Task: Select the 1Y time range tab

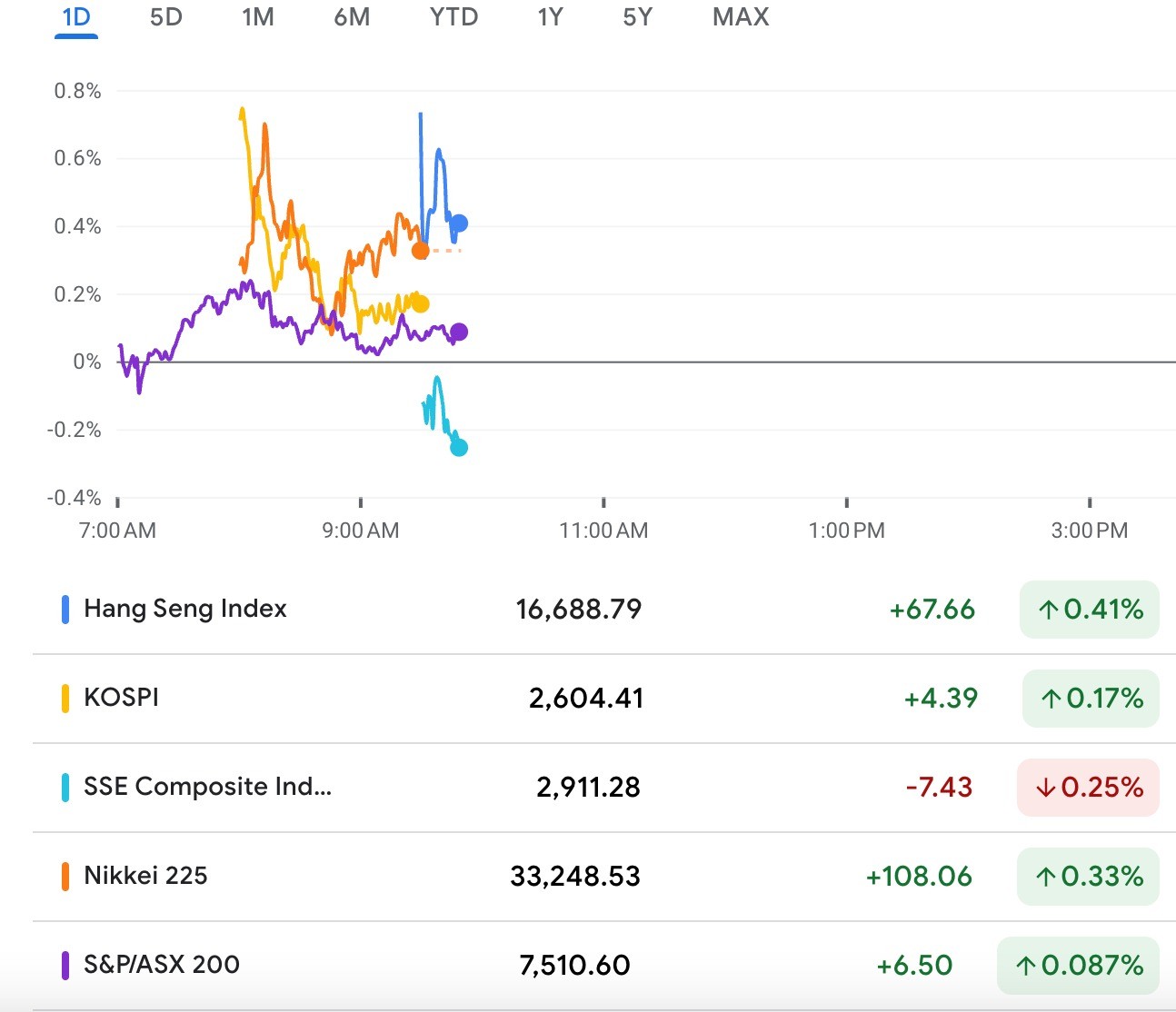Action: coord(550,17)
